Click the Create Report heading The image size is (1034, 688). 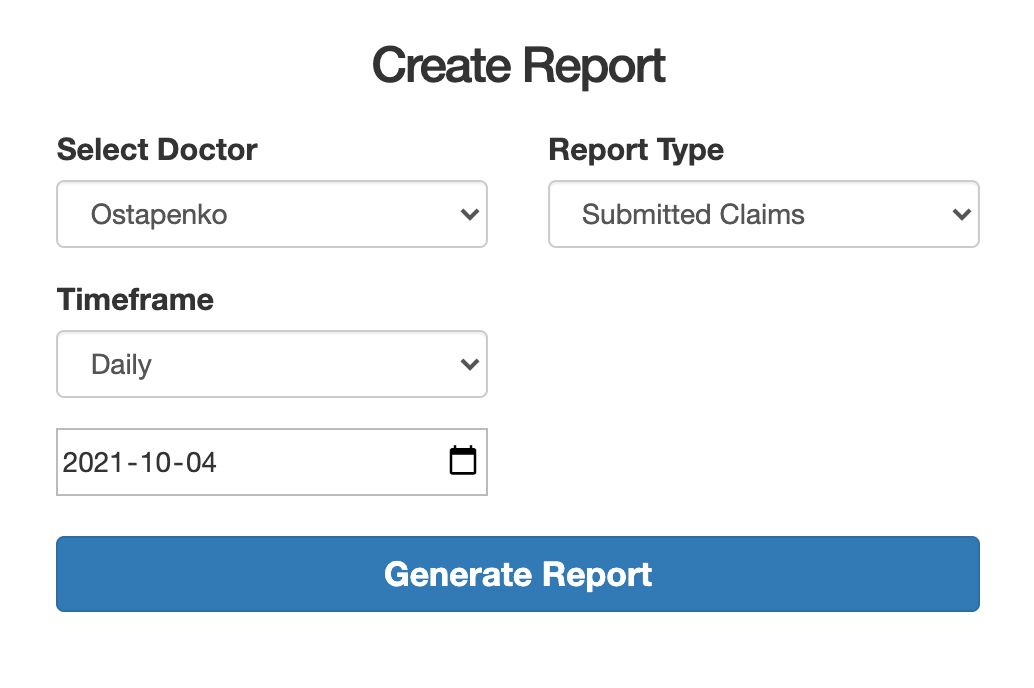click(518, 66)
